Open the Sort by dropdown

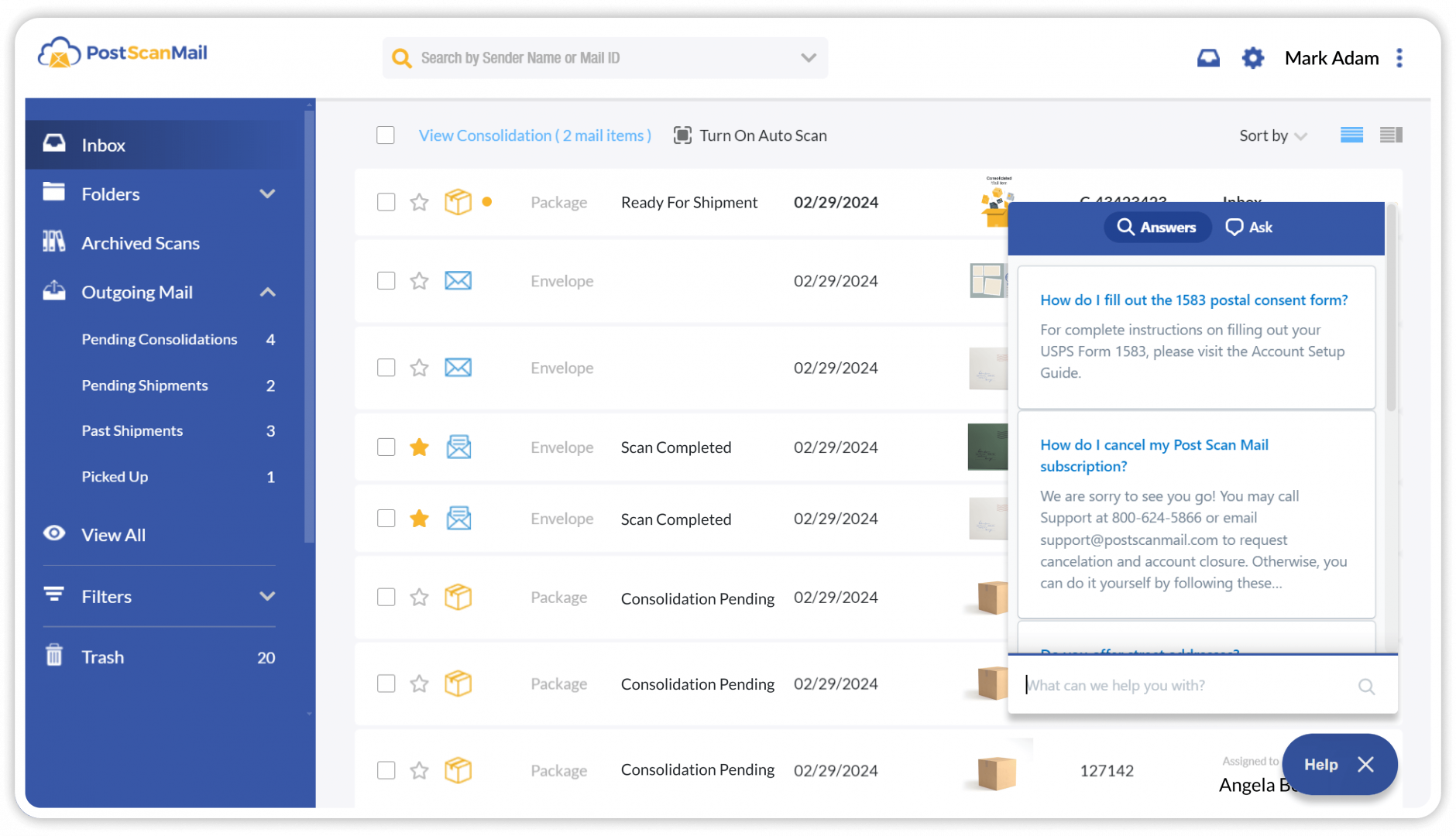coord(1271,135)
